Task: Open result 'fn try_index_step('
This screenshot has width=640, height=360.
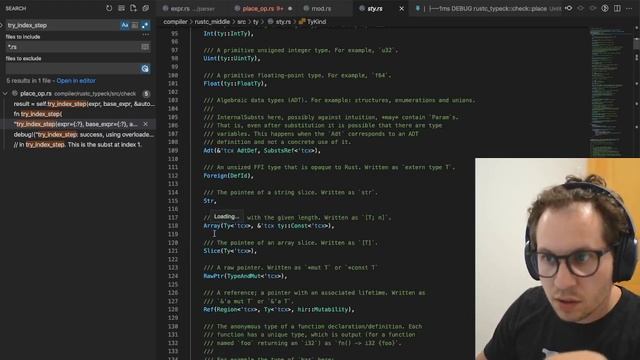Action: tap(38, 114)
